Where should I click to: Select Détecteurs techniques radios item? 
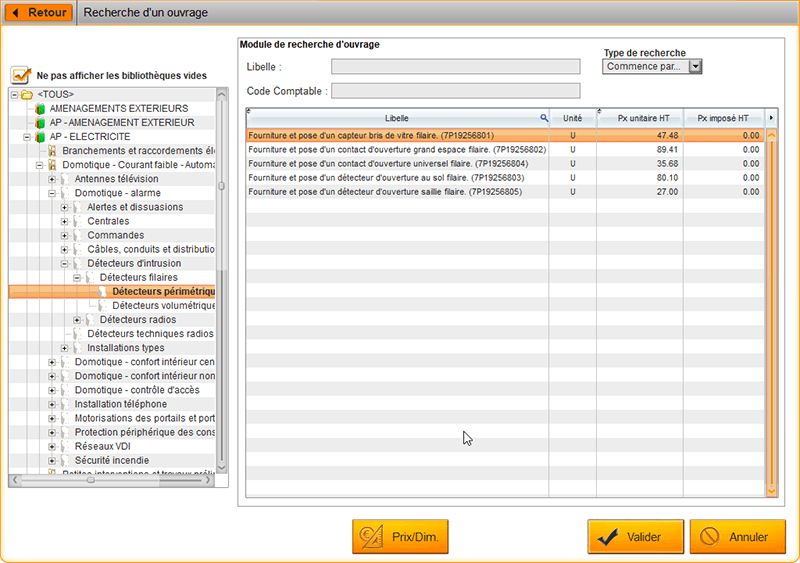[x=150, y=333]
